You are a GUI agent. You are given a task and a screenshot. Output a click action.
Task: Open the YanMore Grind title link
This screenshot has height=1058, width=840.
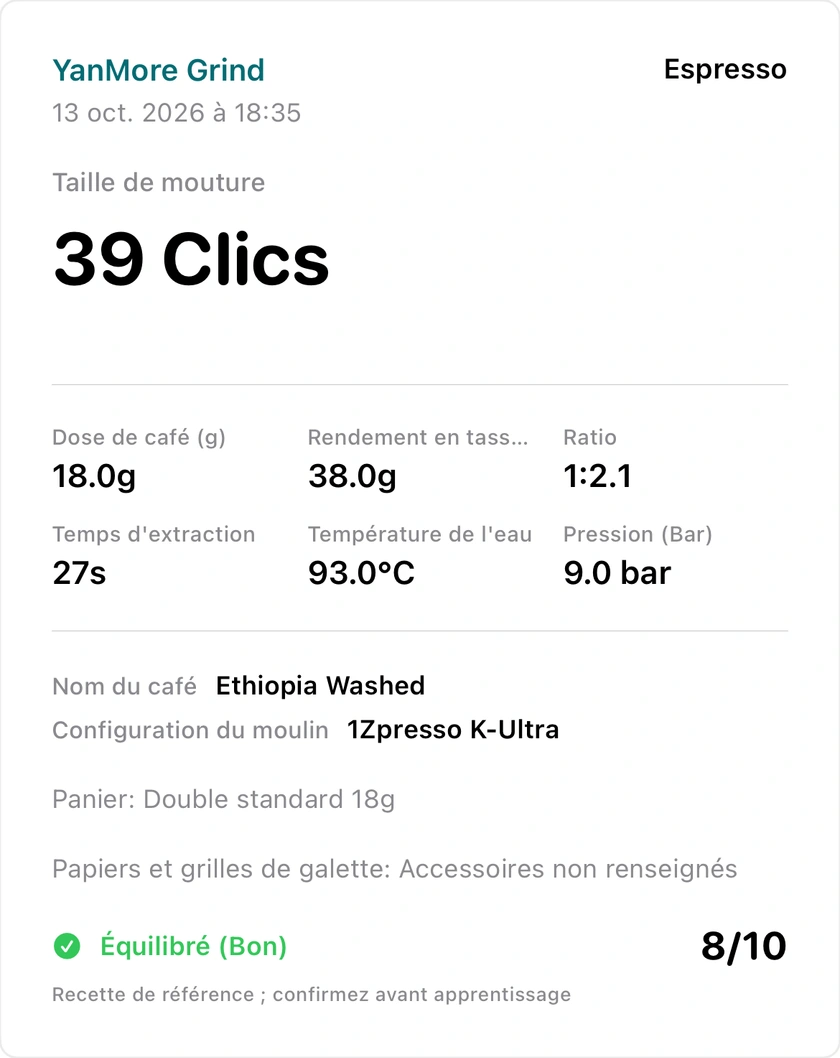[x=159, y=70]
